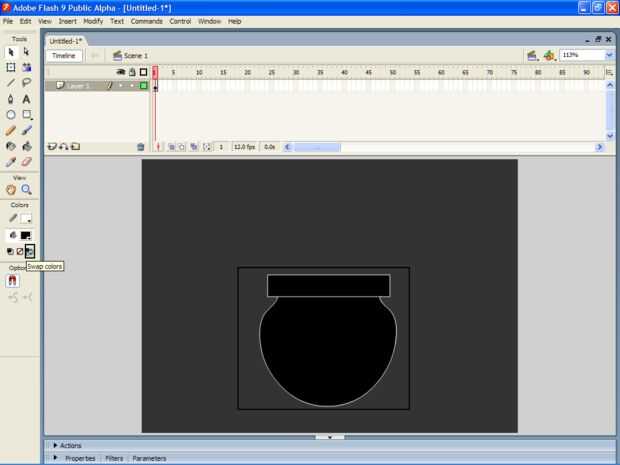Toggle show all layers as outlines
Image resolution: width=620 pixels, height=465 pixels.
(144, 72)
